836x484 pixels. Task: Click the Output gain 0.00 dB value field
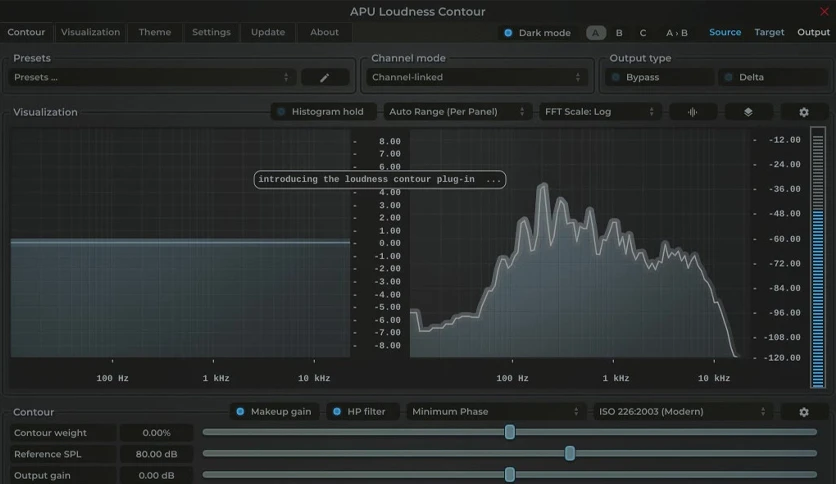pos(156,475)
